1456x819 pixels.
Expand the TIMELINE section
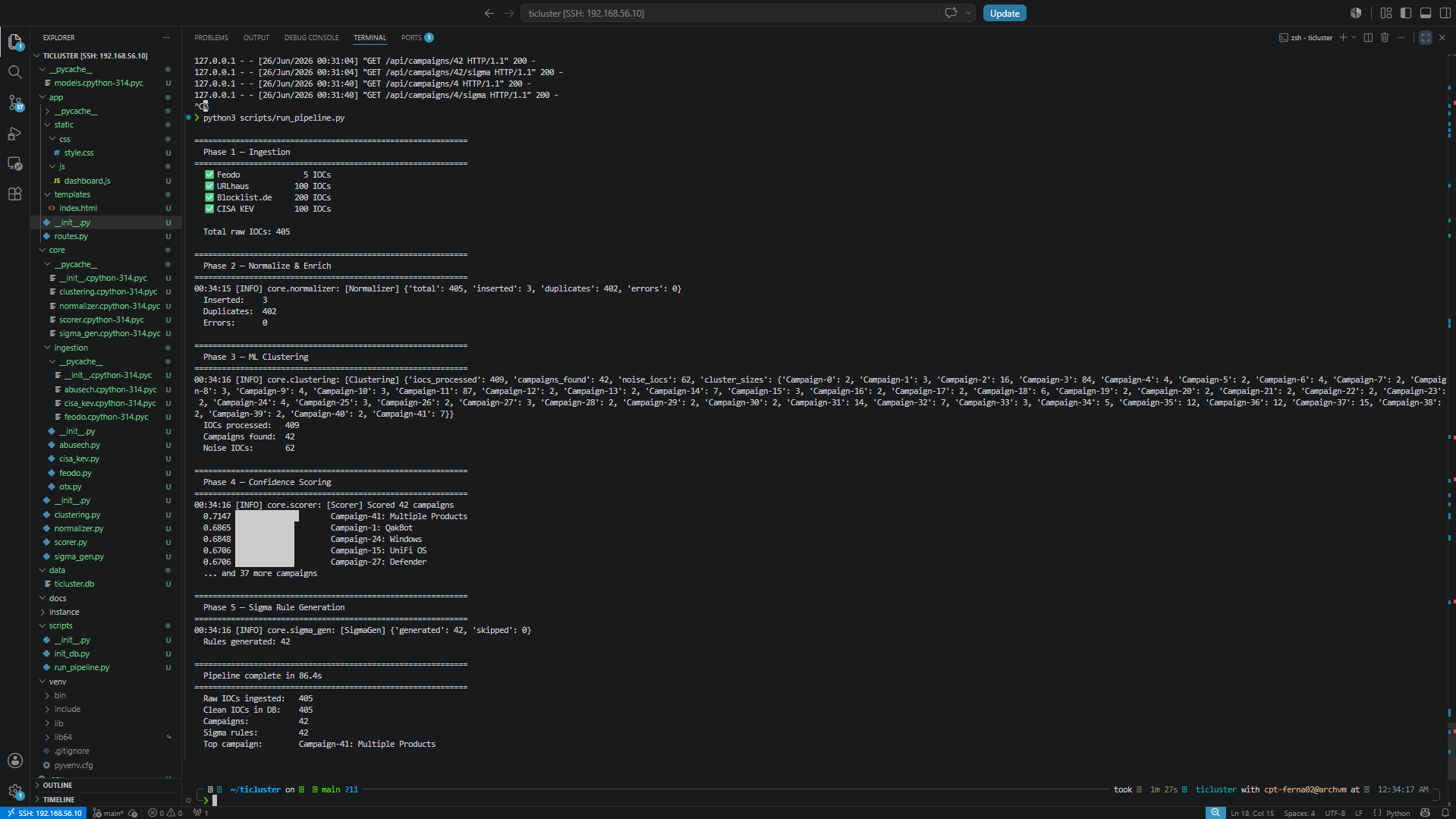click(x=106, y=799)
